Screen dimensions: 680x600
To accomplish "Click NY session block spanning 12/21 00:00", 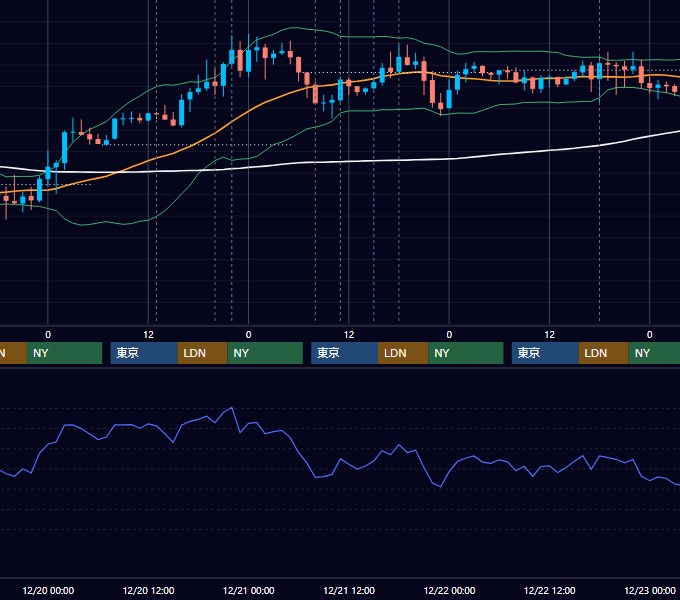I will 265,353.
